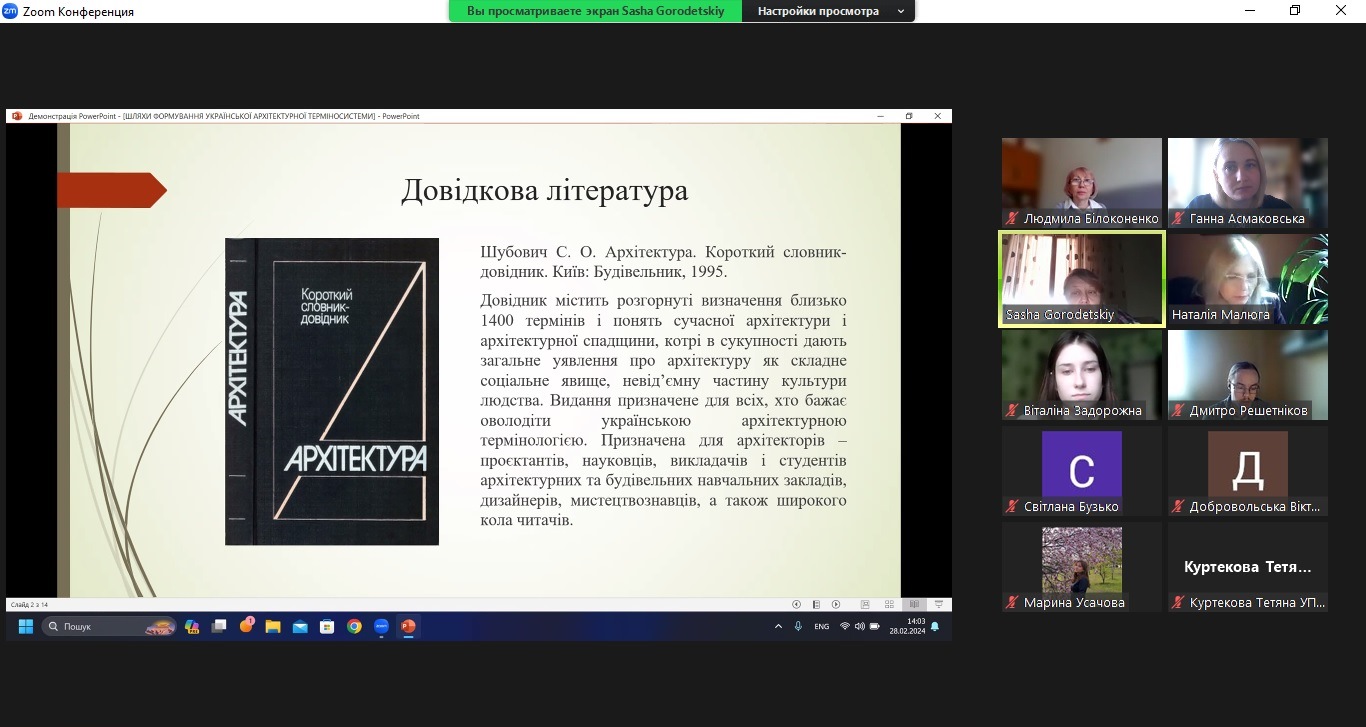Open Copilot icon on shared taskbar
Screen dimensions: 1366x727
tap(192, 627)
